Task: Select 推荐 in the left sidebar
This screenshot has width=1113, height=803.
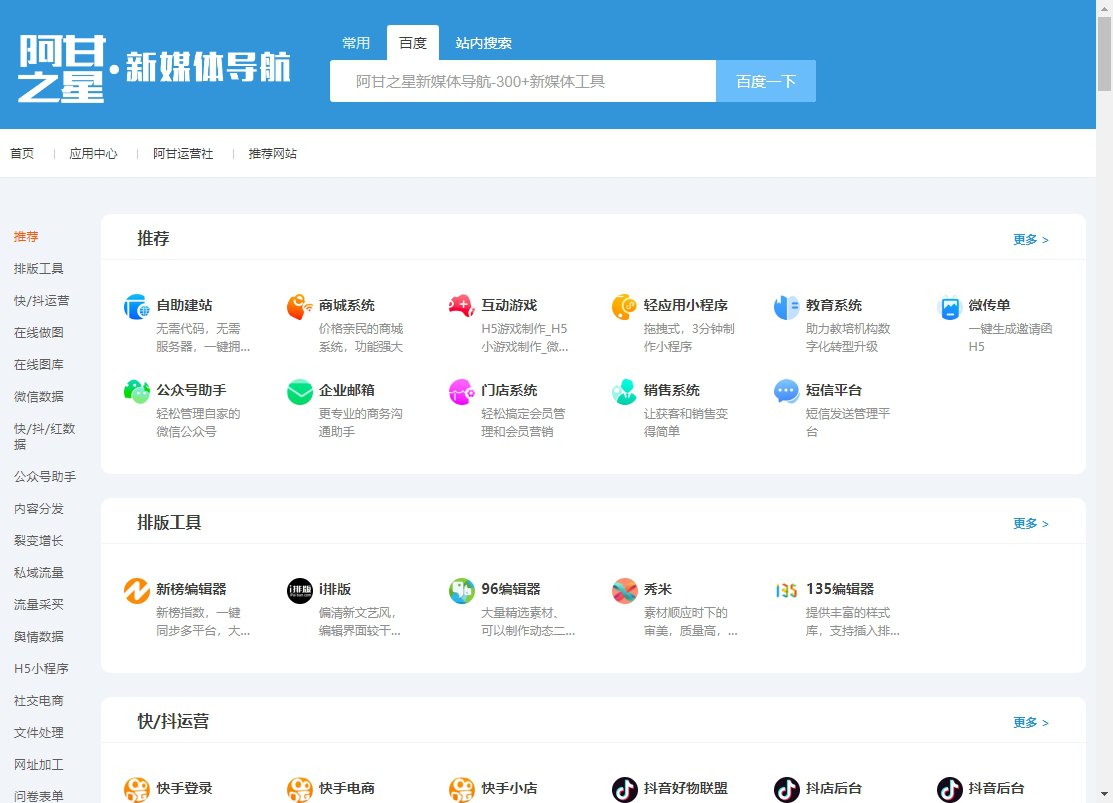Action: coord(26,236)
